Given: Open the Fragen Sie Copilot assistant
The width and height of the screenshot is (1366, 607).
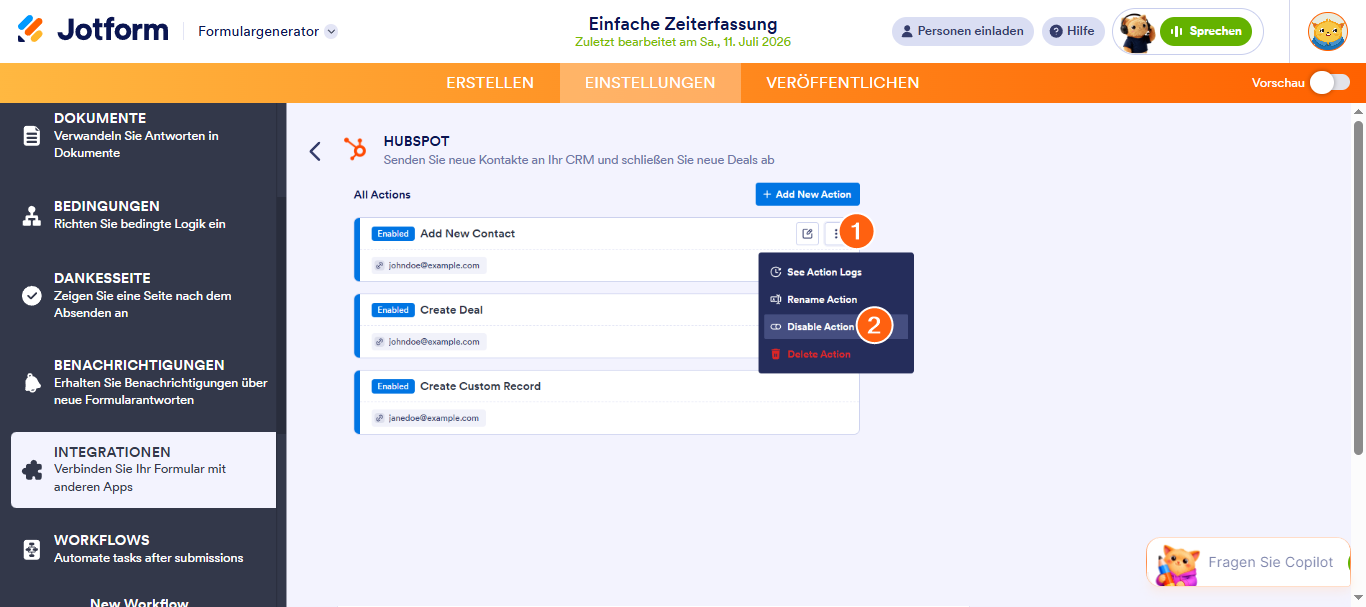Looking at the screenshot, I should point(1248,562).
